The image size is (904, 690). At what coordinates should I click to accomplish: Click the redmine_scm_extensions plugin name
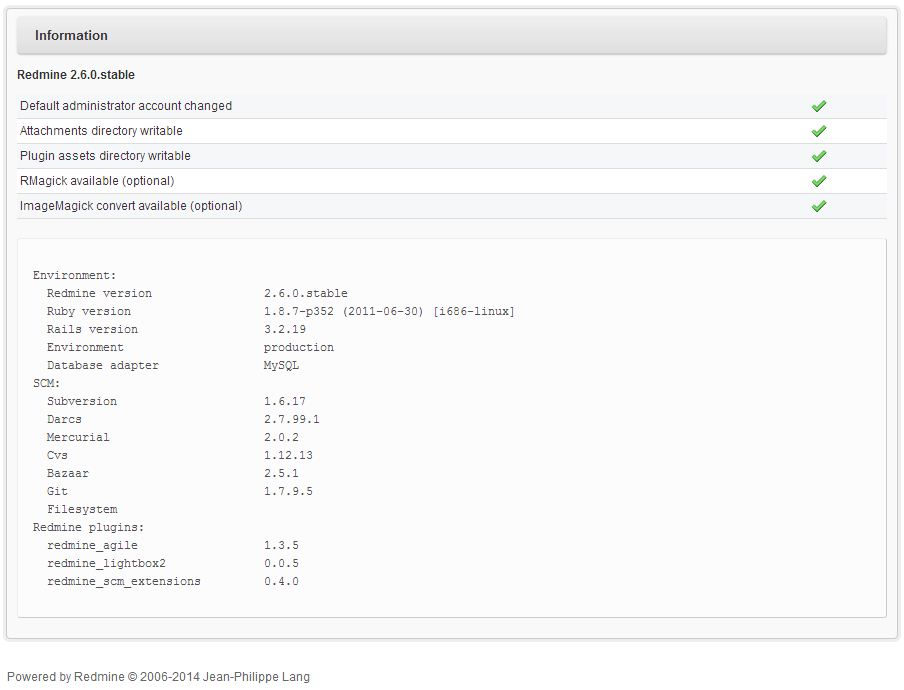(124, 582)
